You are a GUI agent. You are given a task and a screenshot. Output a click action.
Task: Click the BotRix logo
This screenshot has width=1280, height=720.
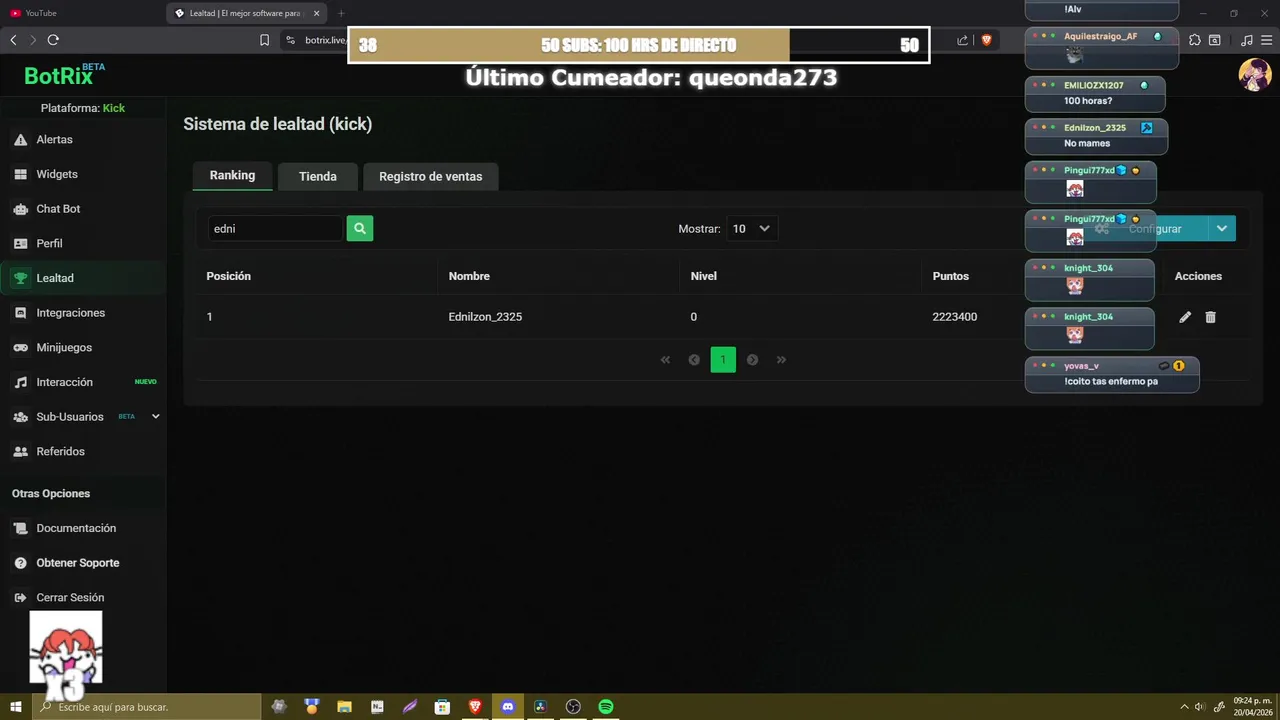[64, 75]
